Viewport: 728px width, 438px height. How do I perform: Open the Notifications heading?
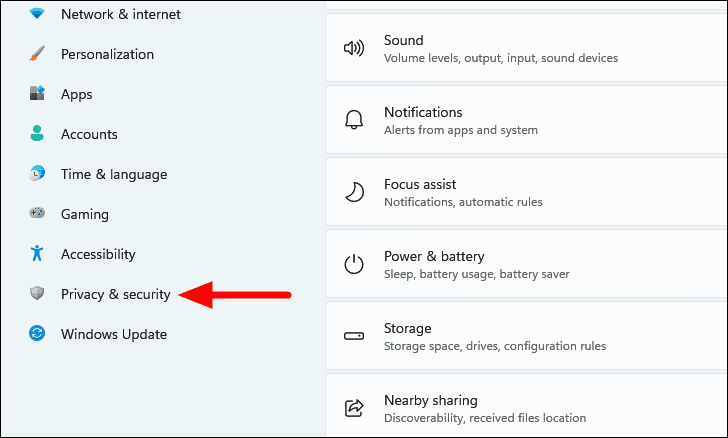(423, 112)
